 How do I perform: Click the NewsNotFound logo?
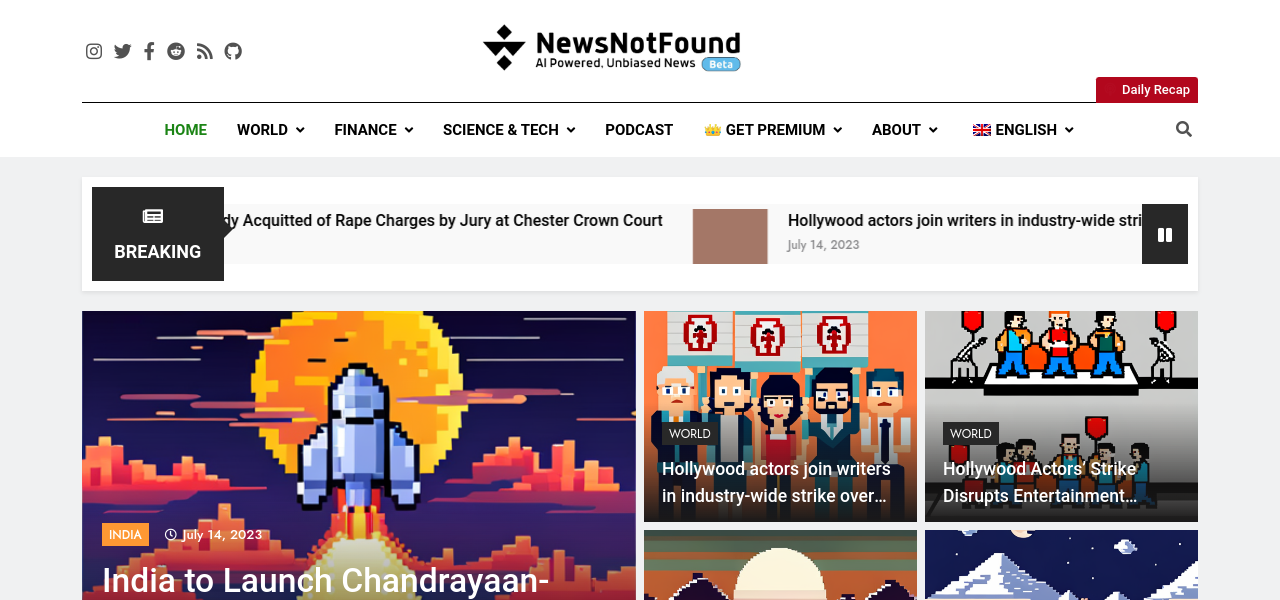coord(612,48)
